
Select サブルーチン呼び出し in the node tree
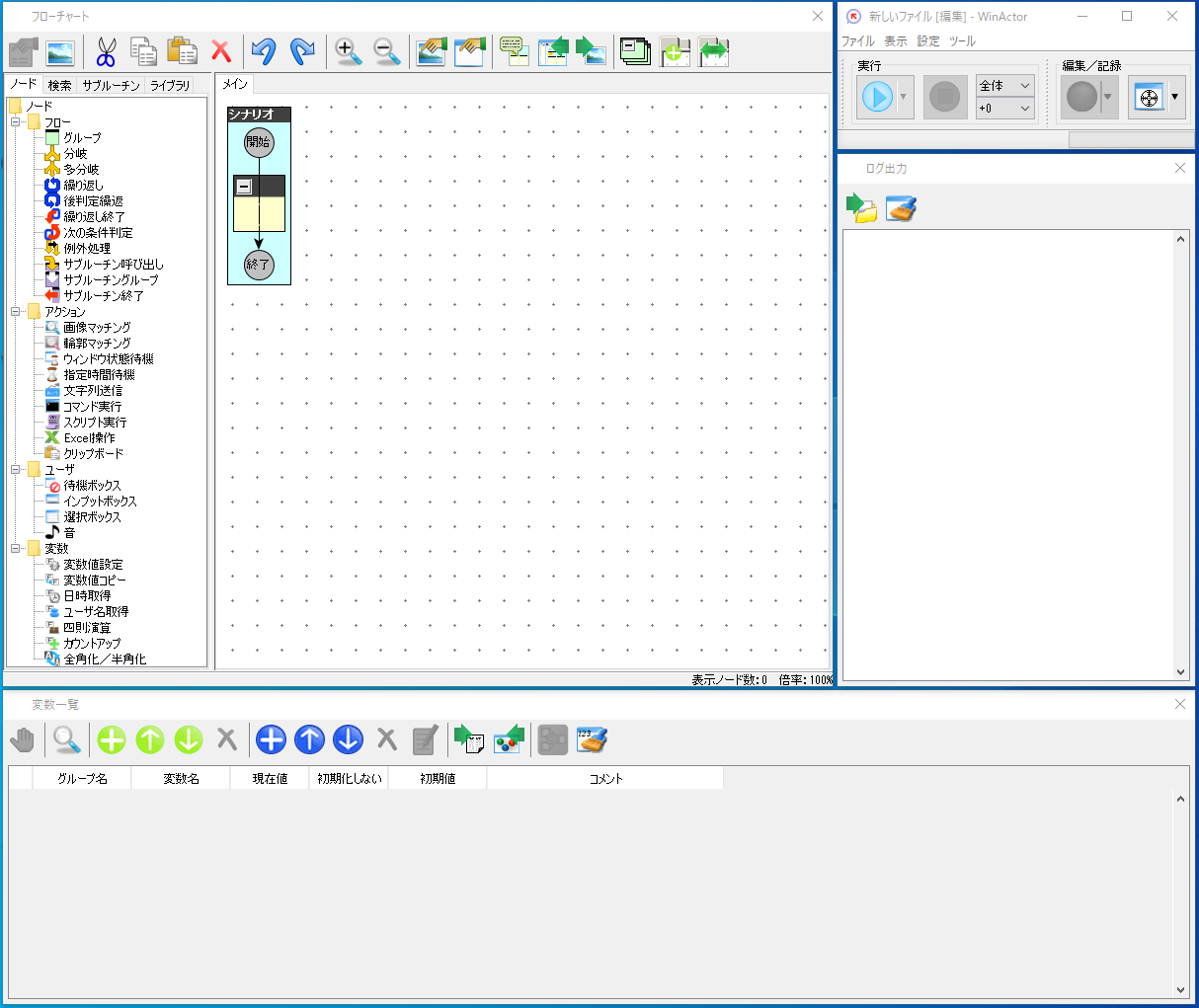pos(114,265)
